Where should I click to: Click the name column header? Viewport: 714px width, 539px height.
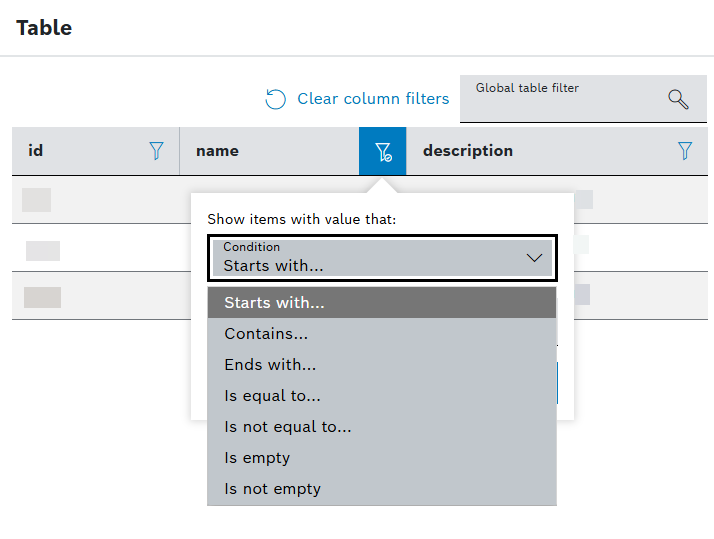pyautogui.click(x=217, y=151)
